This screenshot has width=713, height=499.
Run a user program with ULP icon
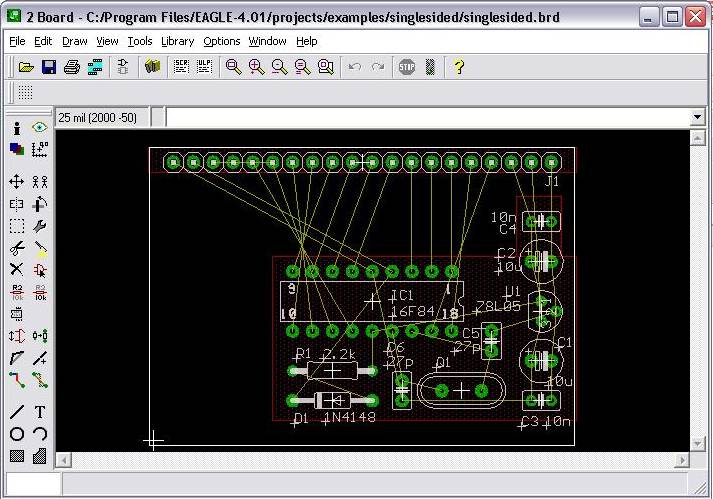point(204,67)
